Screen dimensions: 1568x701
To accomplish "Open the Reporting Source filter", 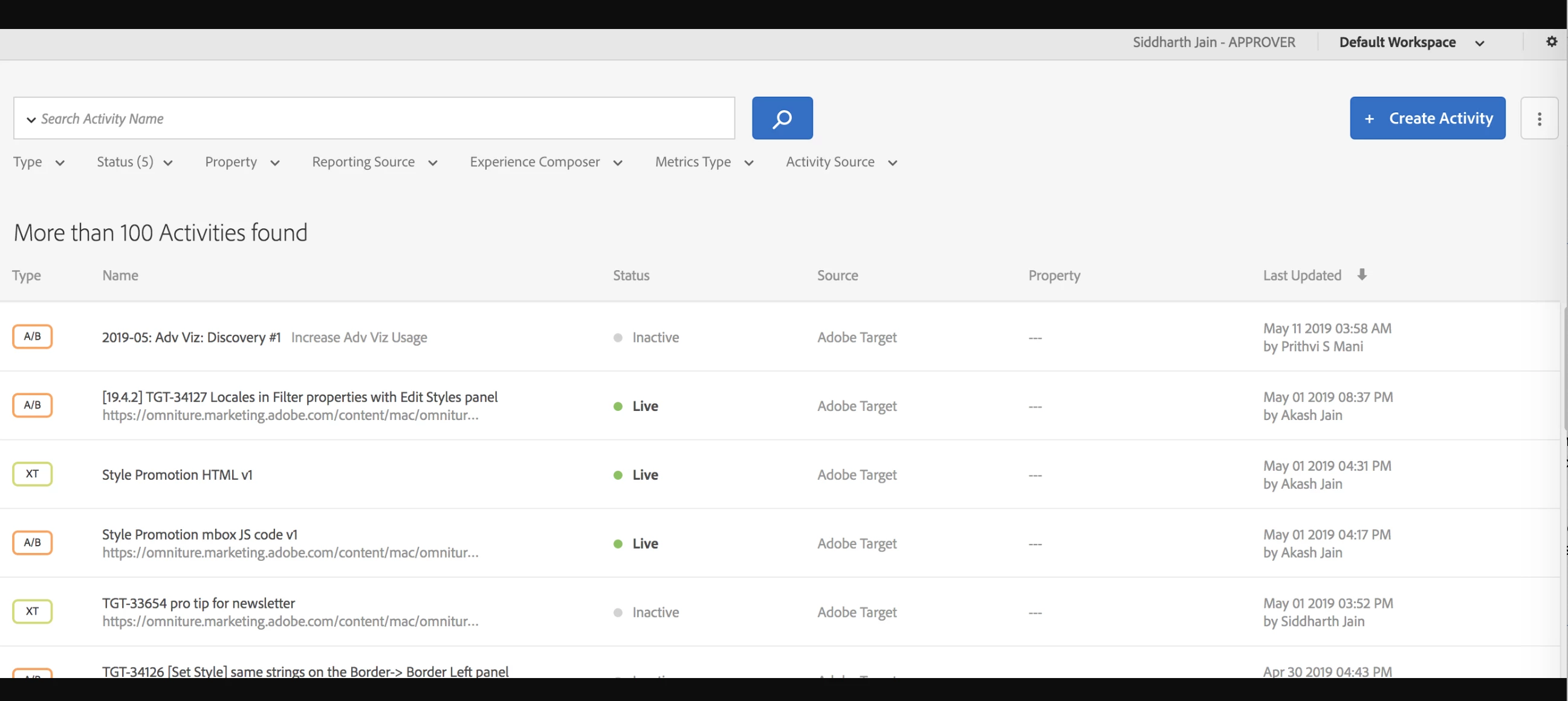I will point(374,162).
